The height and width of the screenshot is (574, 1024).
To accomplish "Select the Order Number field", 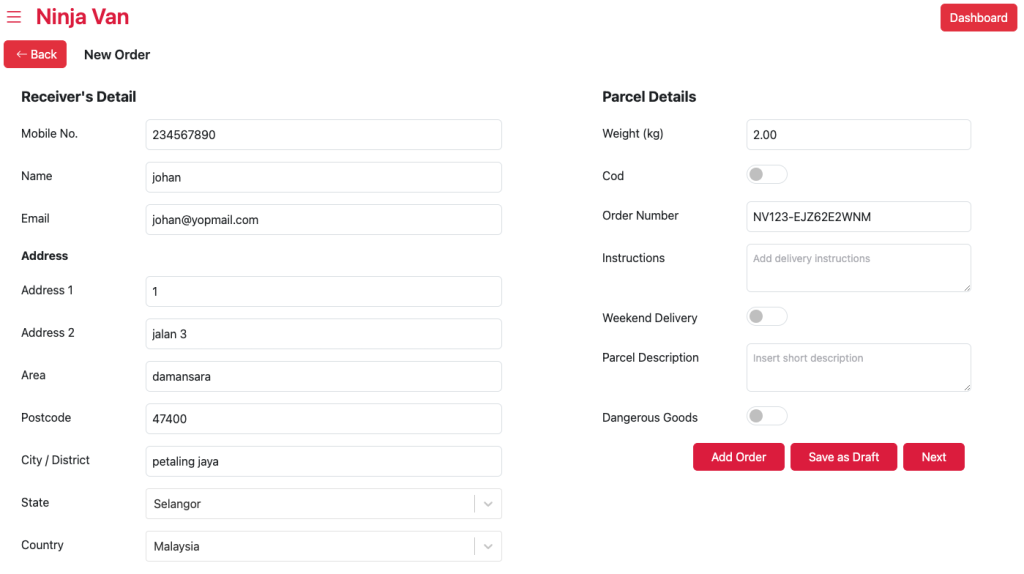I will tap(858, 216).
